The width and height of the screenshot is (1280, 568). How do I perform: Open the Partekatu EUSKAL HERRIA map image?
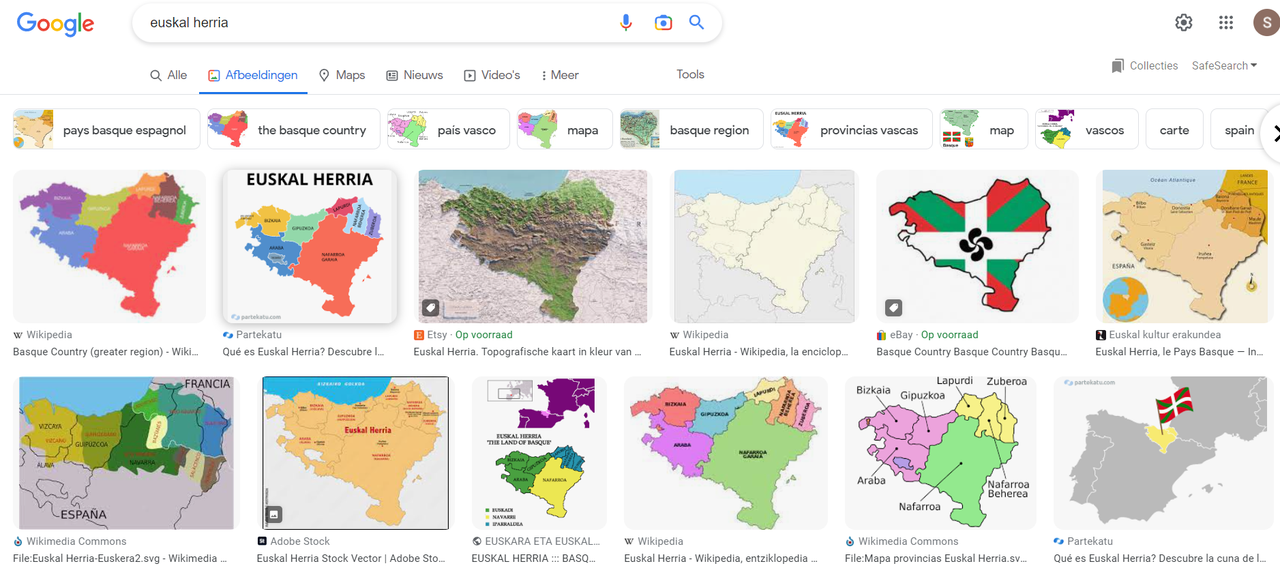tap(309, 246)
